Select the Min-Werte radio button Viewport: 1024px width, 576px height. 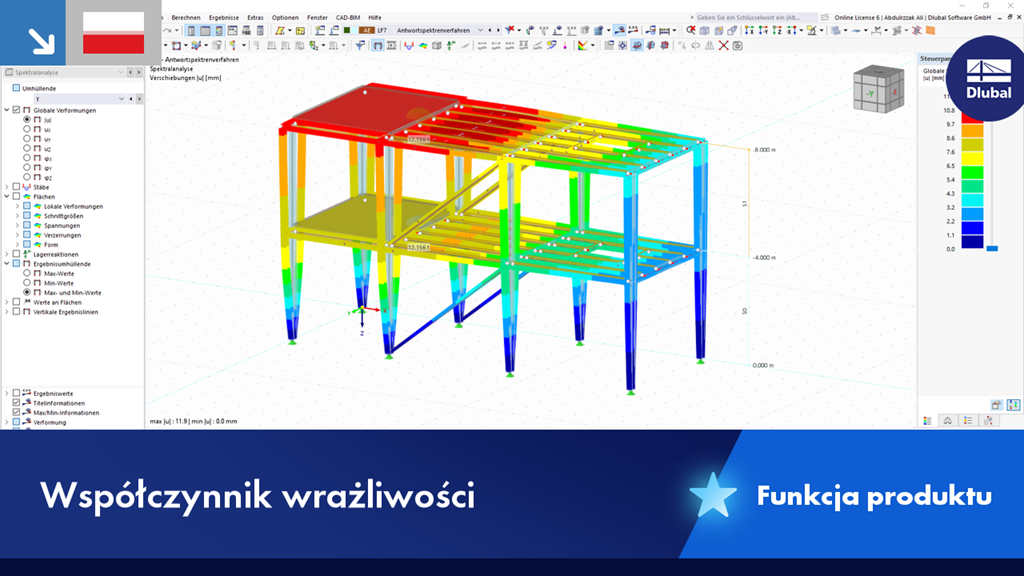pyautogui.click(x=27, y=283)
